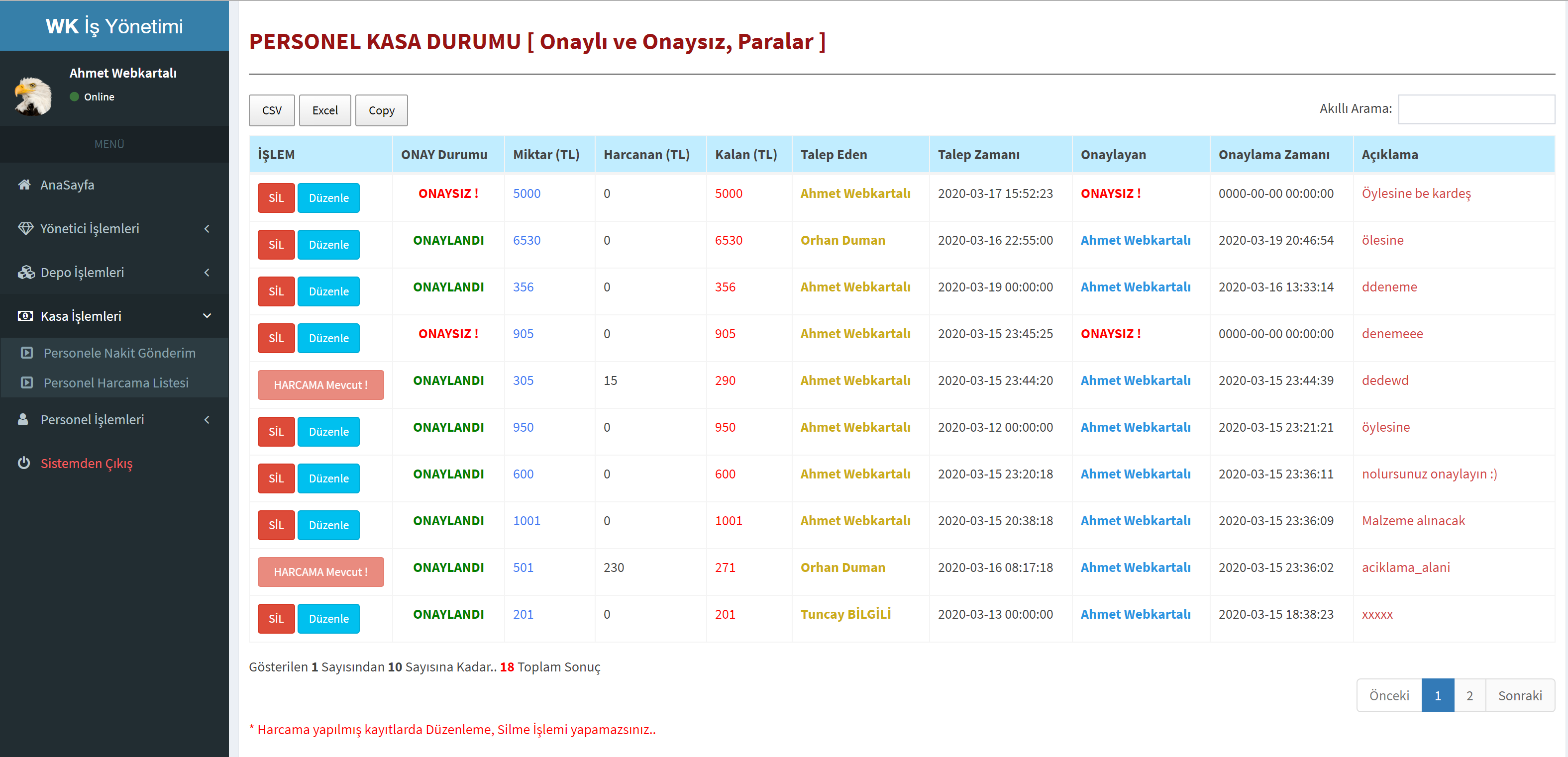The width and height of the screenshot is (1568, 757).
Task: Click the Yönetici İşlemleri diamond icon
Action: click(x=25, y=228)
